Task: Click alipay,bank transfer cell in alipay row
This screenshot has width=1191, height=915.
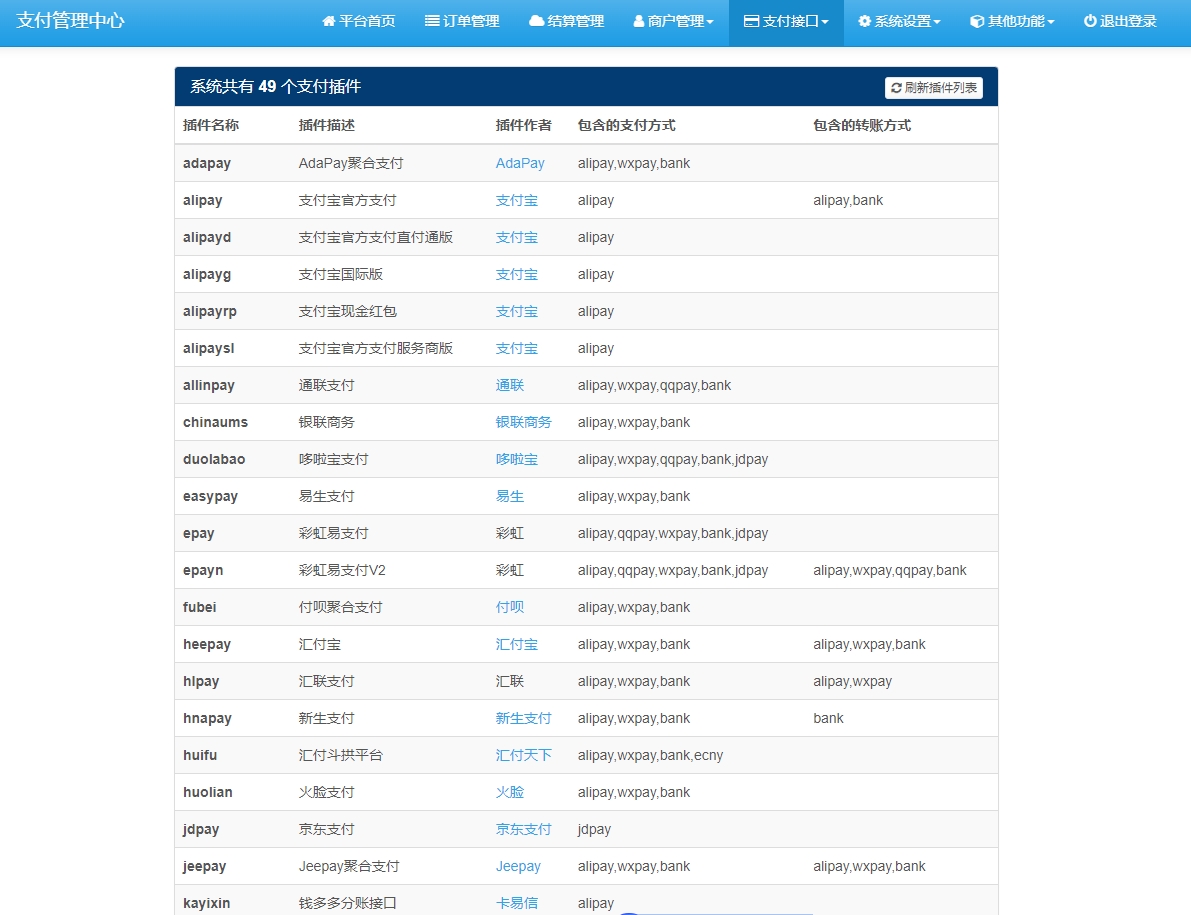Action: (848, 200)
